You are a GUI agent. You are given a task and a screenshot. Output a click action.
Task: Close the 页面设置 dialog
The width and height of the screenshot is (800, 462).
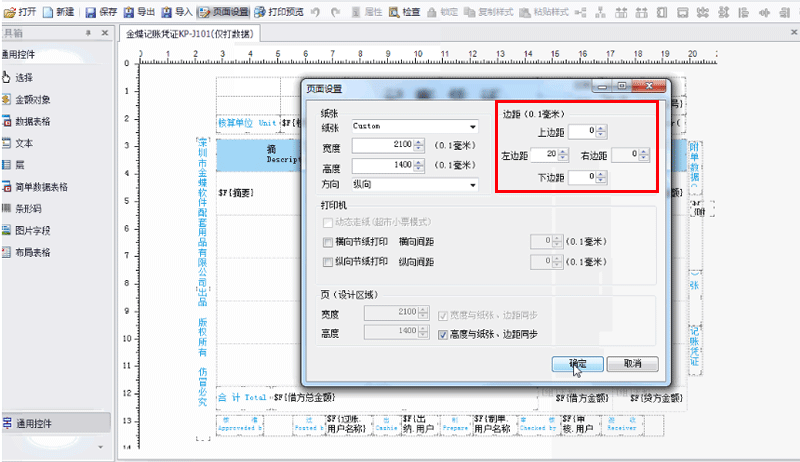[649, 86]
